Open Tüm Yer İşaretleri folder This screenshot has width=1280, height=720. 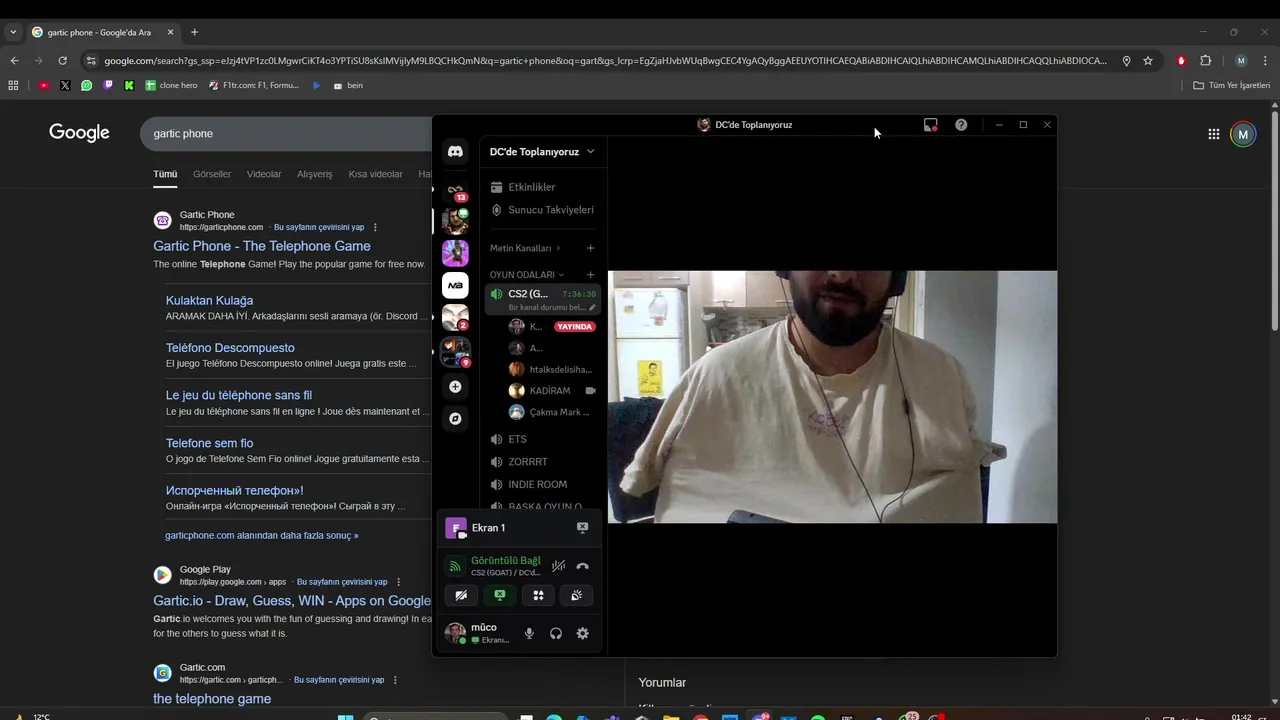tap(1231, 85)
